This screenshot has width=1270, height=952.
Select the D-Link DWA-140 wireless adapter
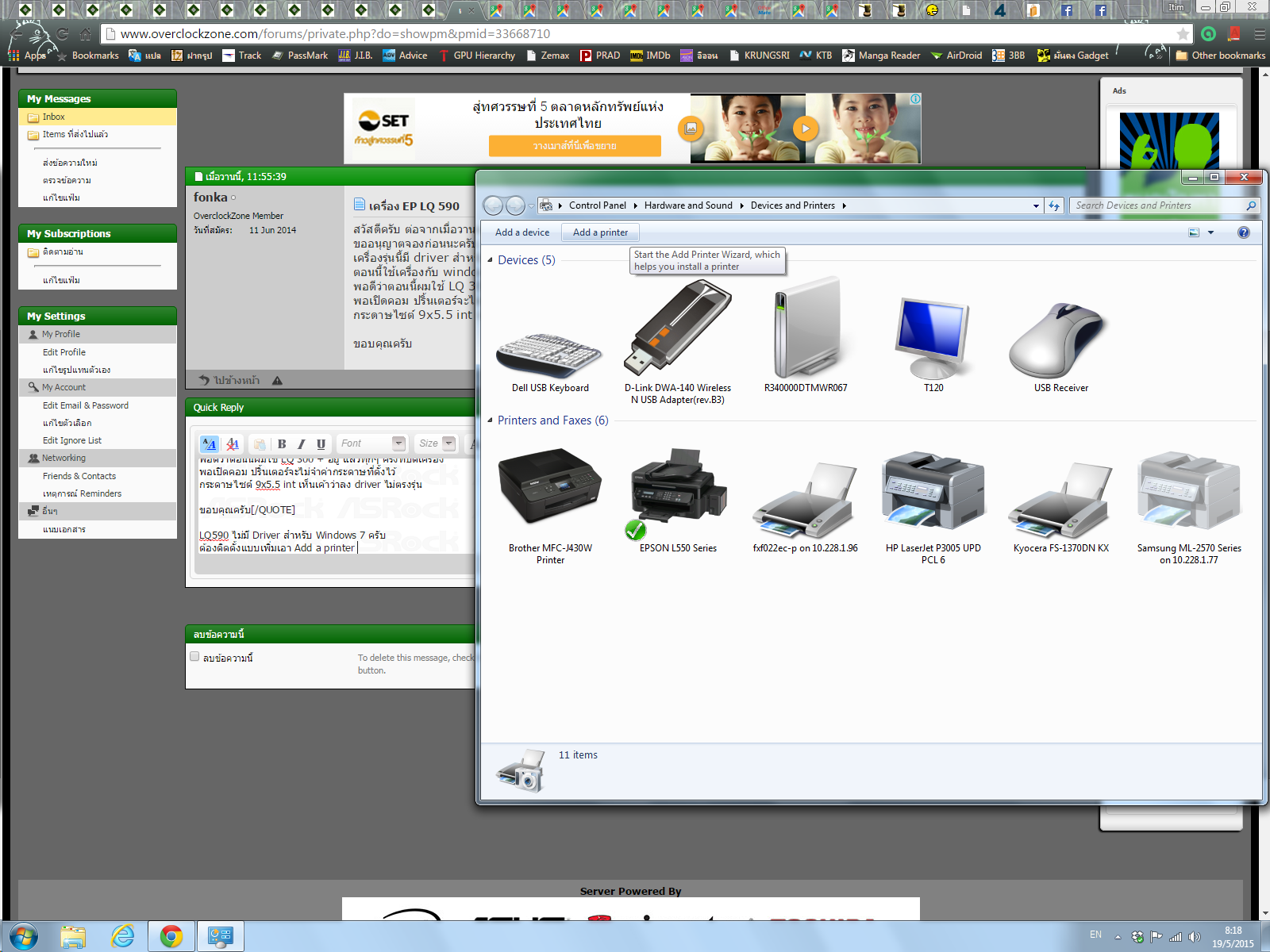(678, 342)
